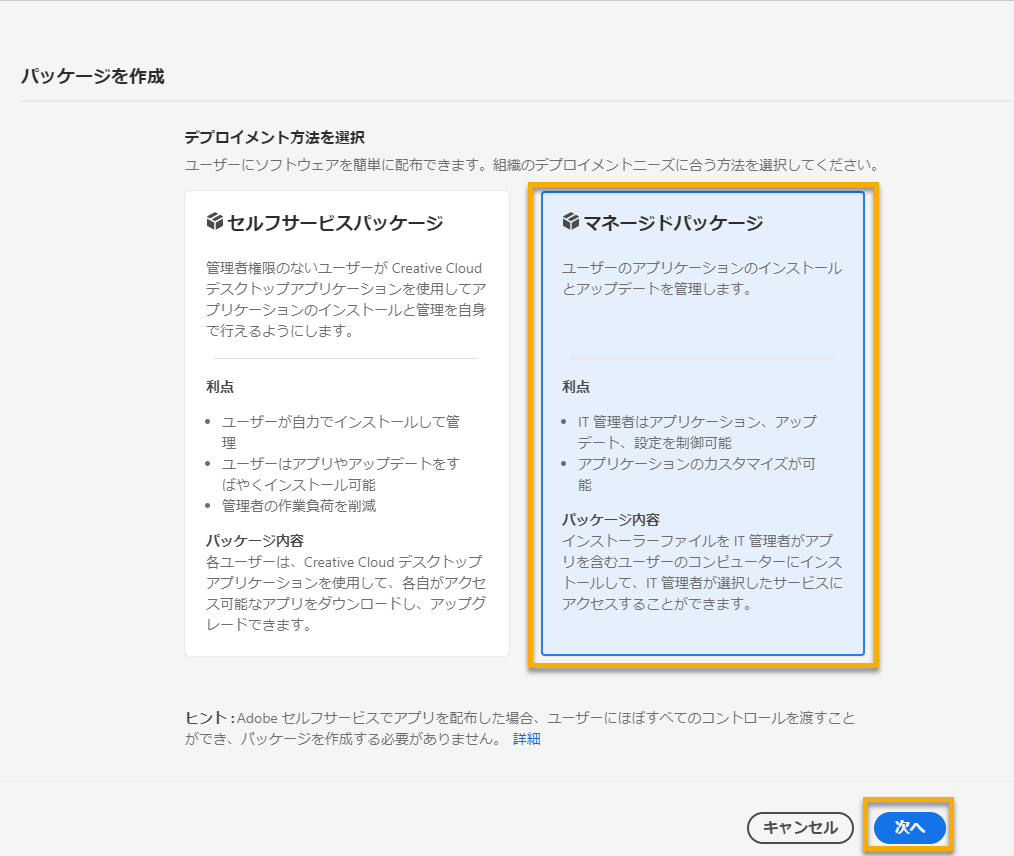This screenshot has width=1014, height=856.
Task: Click the ユーザーにソフトウェアを簡単に配布できます subtitle
Action: click(x=532, y=165)
